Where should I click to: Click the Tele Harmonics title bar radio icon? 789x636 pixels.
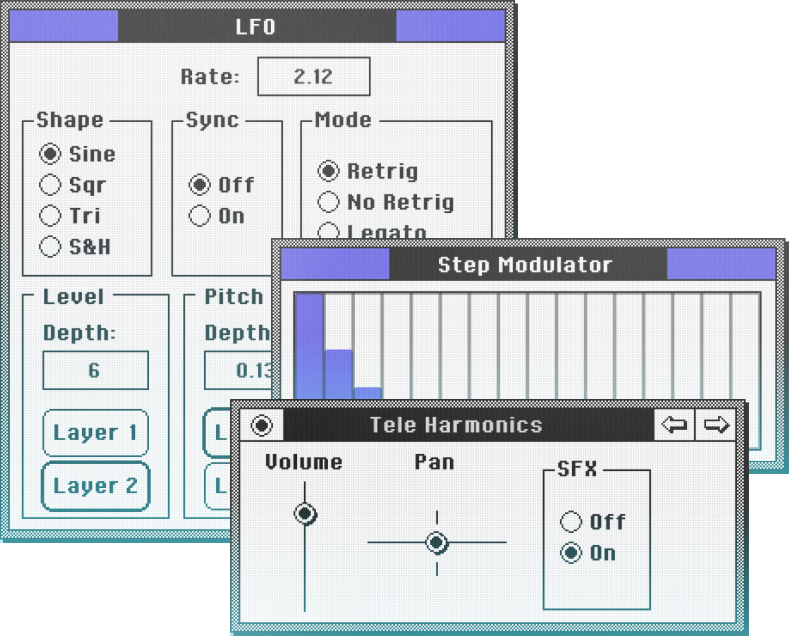coord(262,426)
